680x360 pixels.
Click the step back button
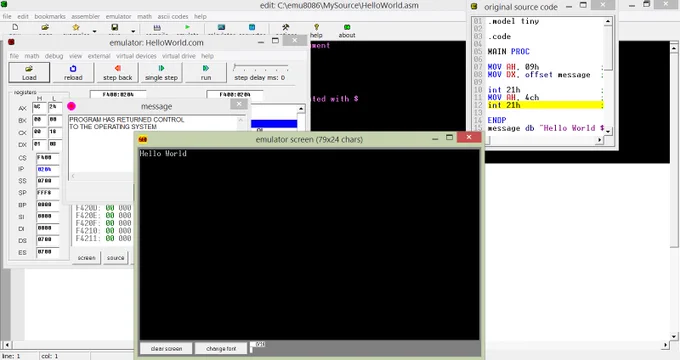pyautogui.click(x=118, y=72)
